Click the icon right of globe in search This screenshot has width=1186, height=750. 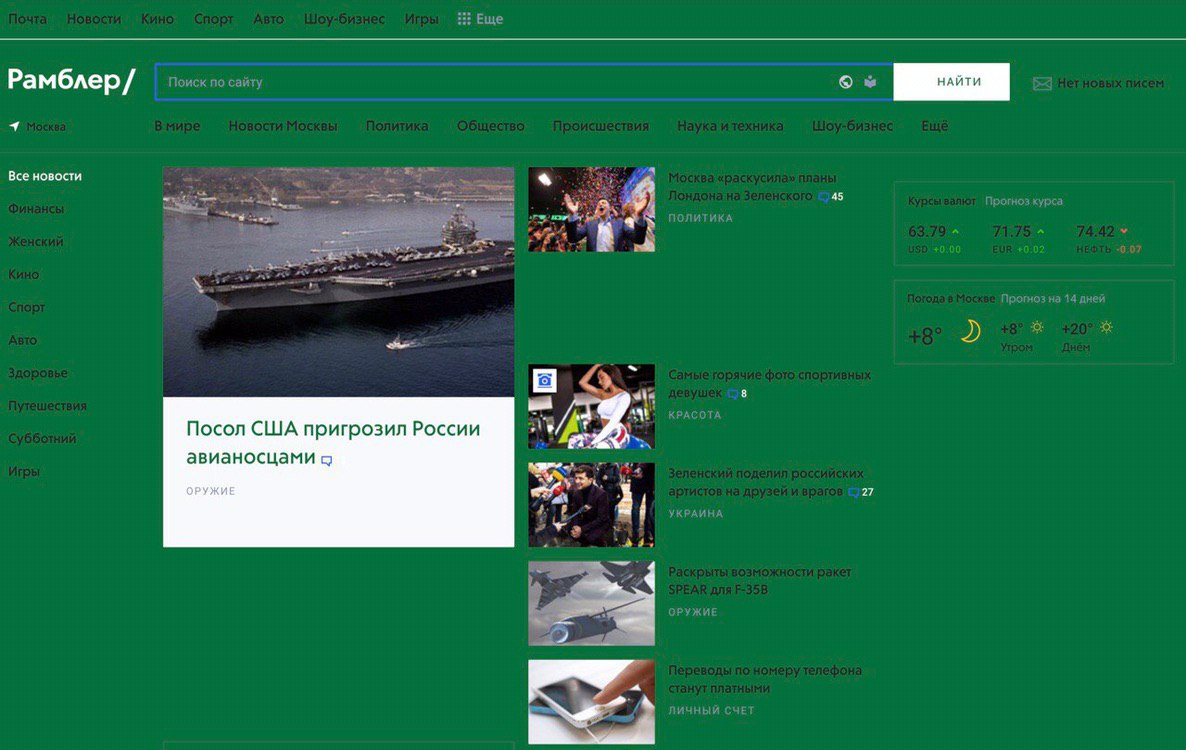click(x=870, y=82)
